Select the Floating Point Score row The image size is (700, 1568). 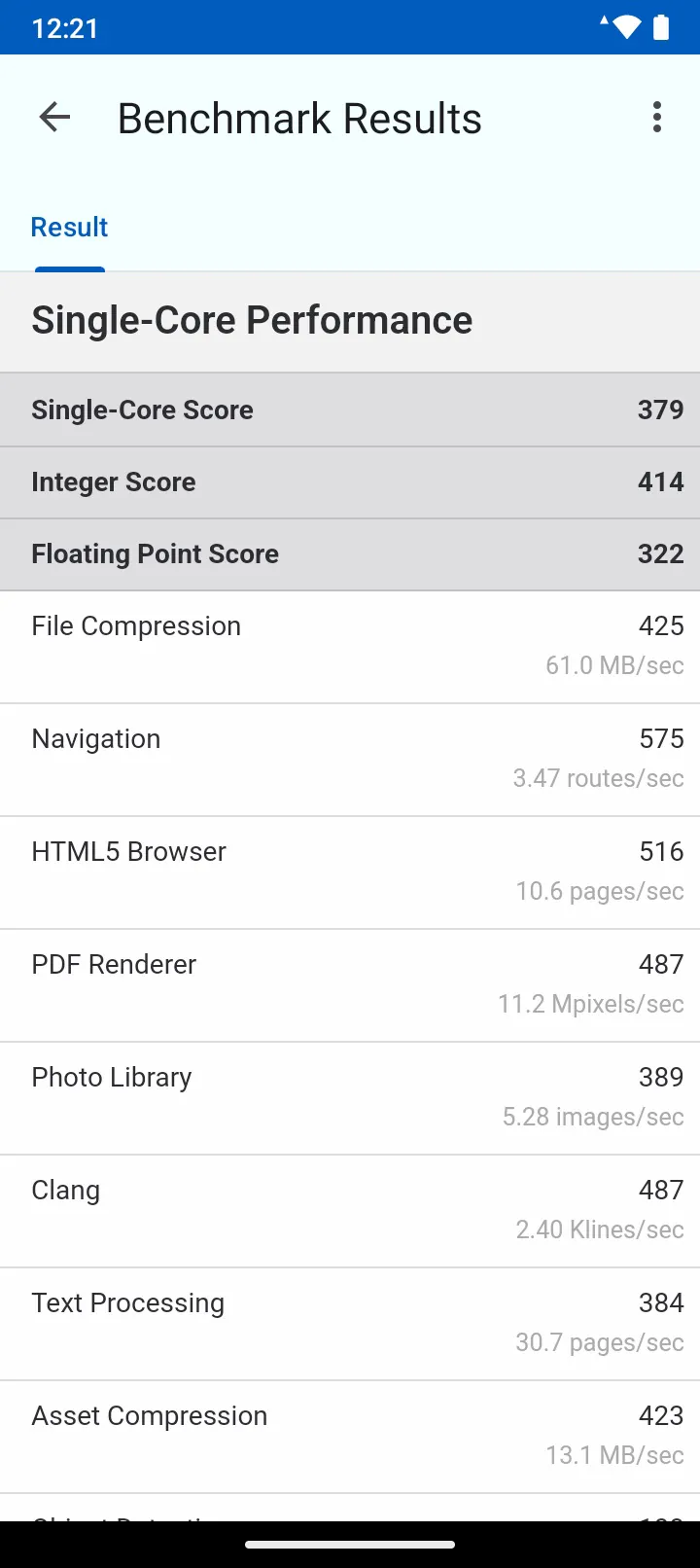coord(350,554)
